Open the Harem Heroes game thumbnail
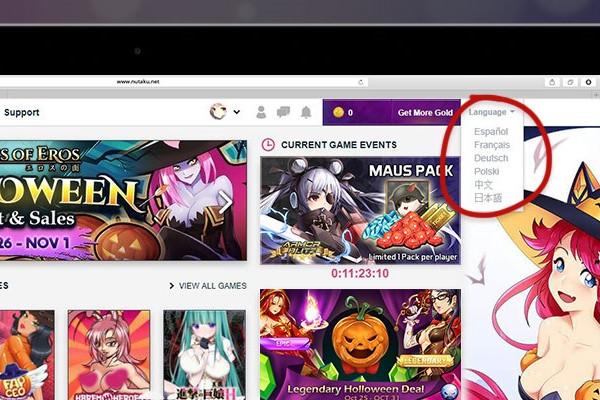 [109, 355]
